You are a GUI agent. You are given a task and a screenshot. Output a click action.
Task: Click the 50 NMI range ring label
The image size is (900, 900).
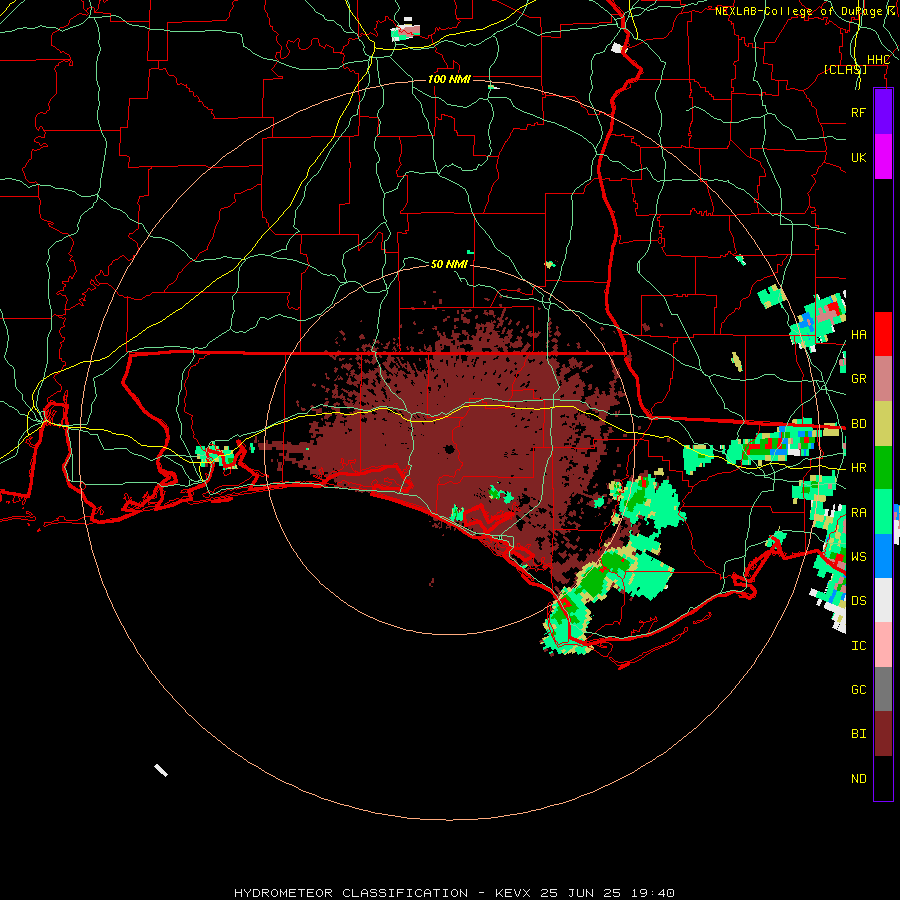449,264
